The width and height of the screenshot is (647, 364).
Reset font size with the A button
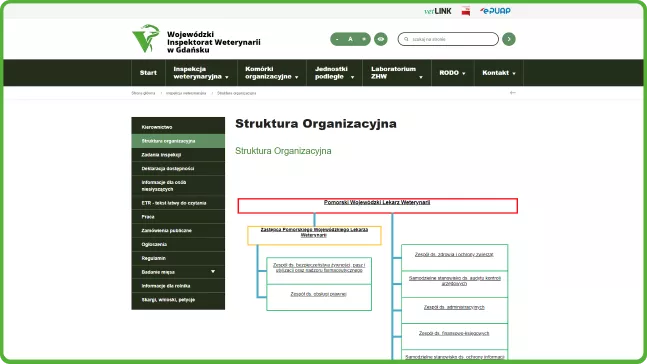point(350,39)
